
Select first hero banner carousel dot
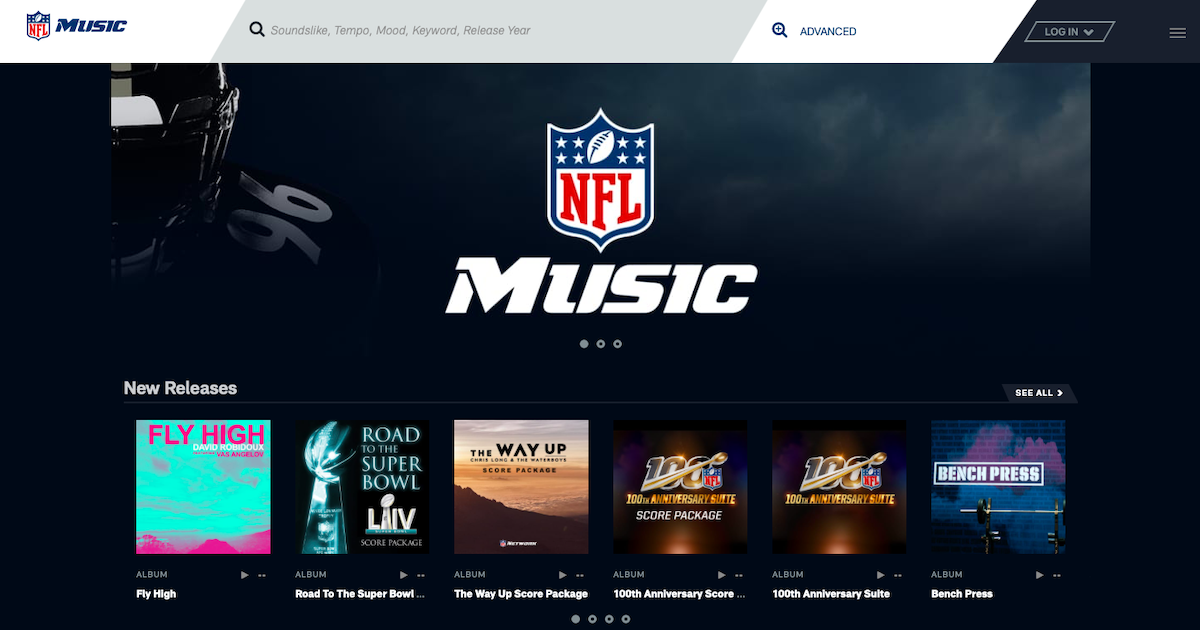click(584, 344)
